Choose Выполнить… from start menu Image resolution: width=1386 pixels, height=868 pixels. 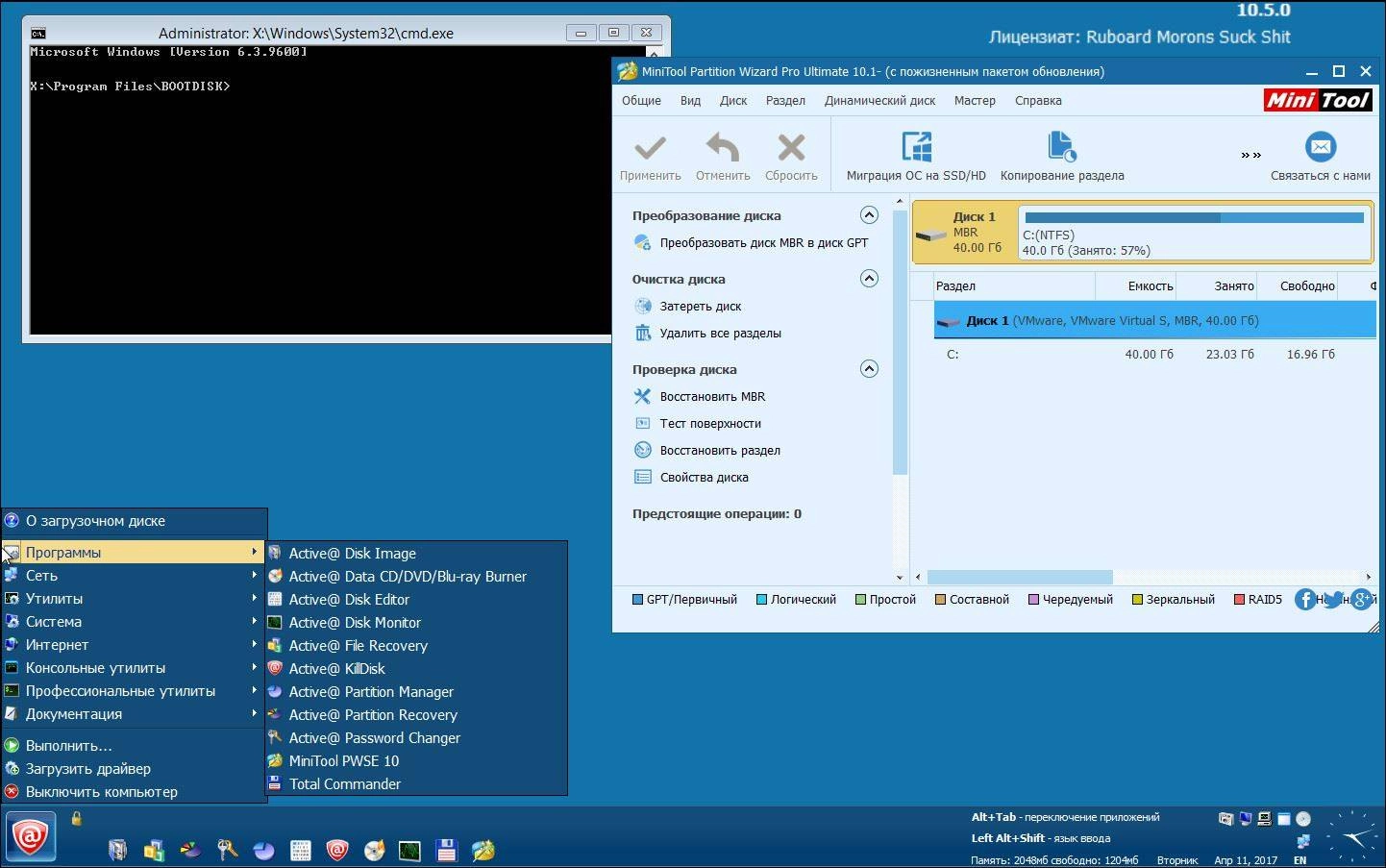click(135, 745)
